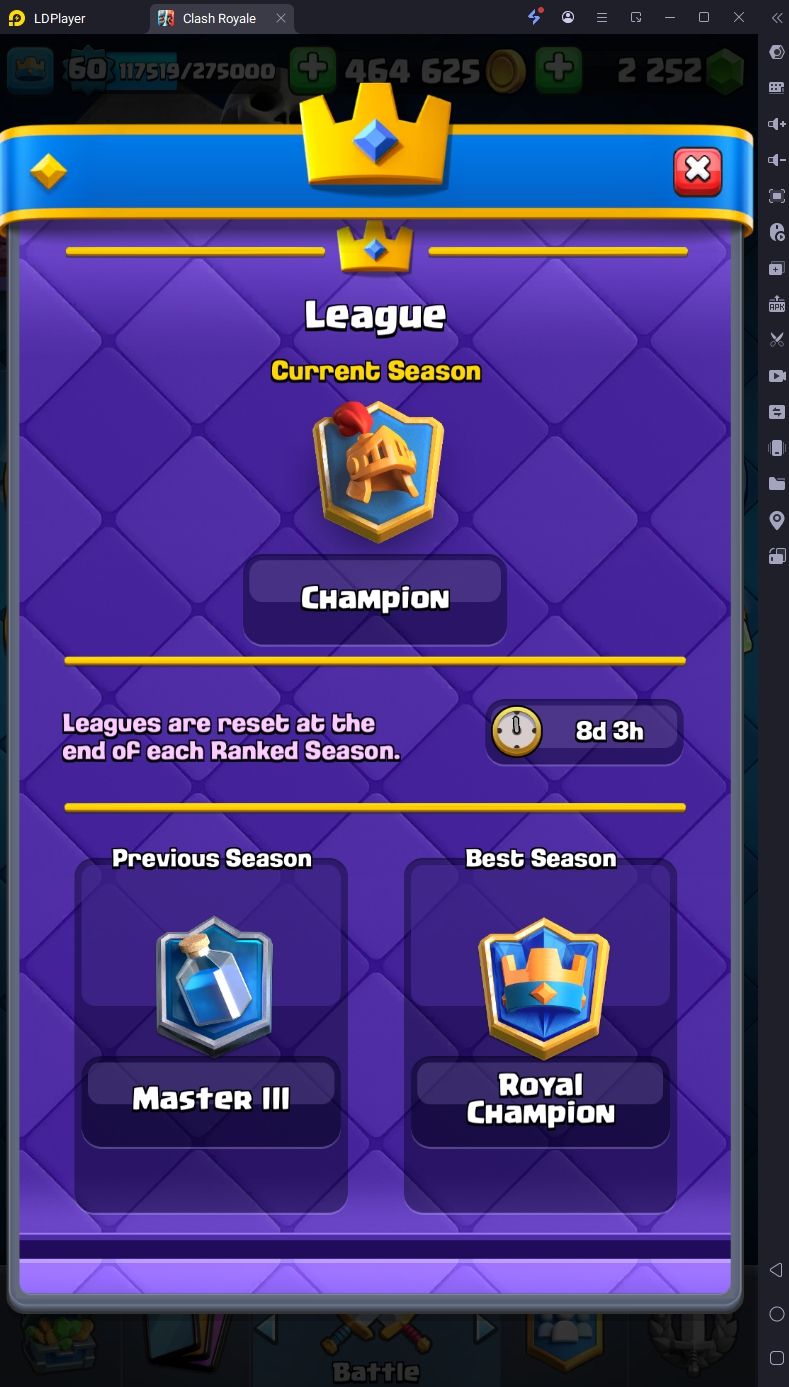Open shared folder icon in sidebar

pyautogui.click(x=776, y=484)
